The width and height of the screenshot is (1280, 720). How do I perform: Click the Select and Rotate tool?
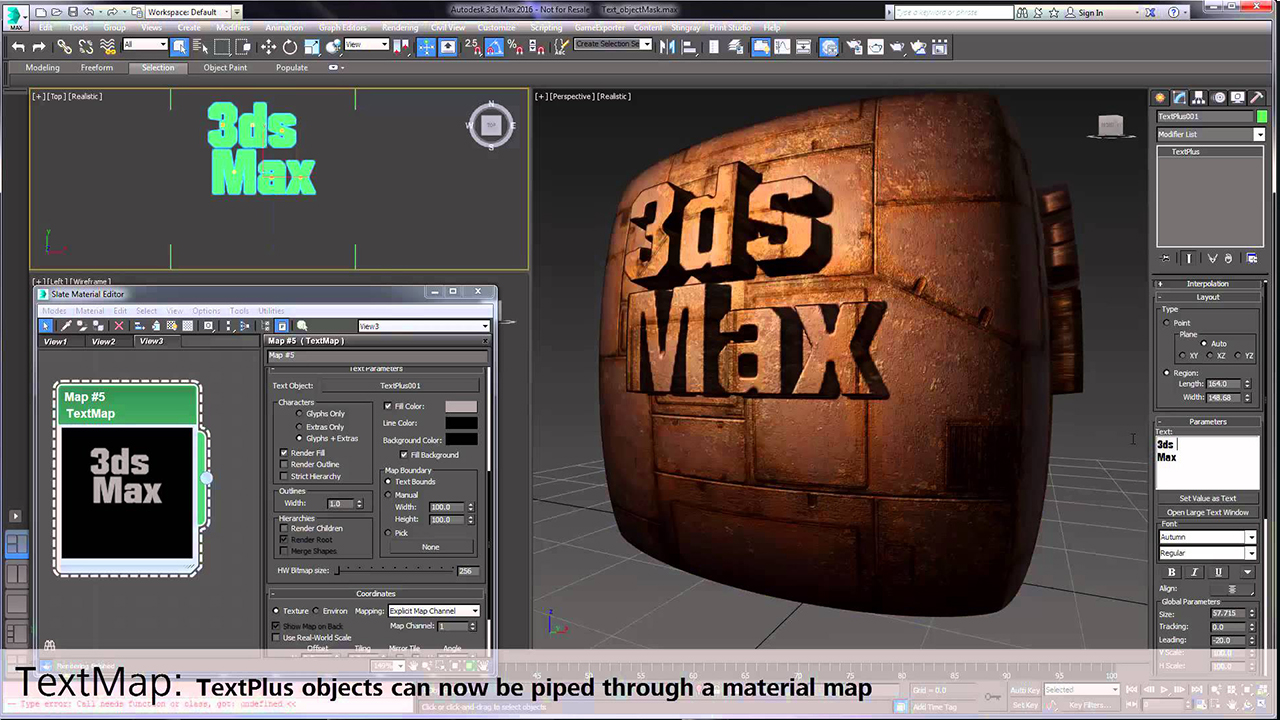[290, 47]
